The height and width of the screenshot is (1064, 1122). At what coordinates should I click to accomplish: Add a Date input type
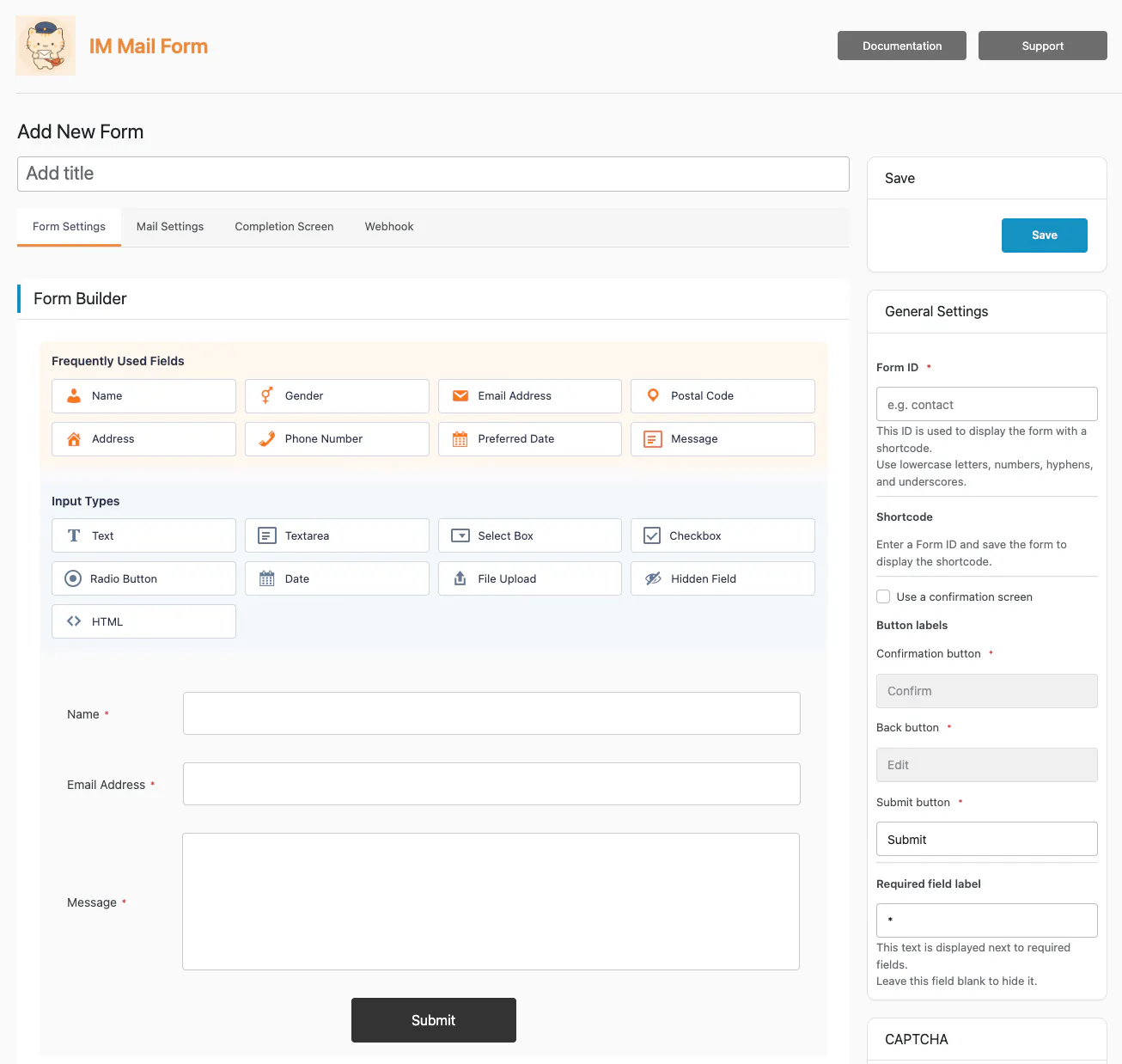coord(337,578)
